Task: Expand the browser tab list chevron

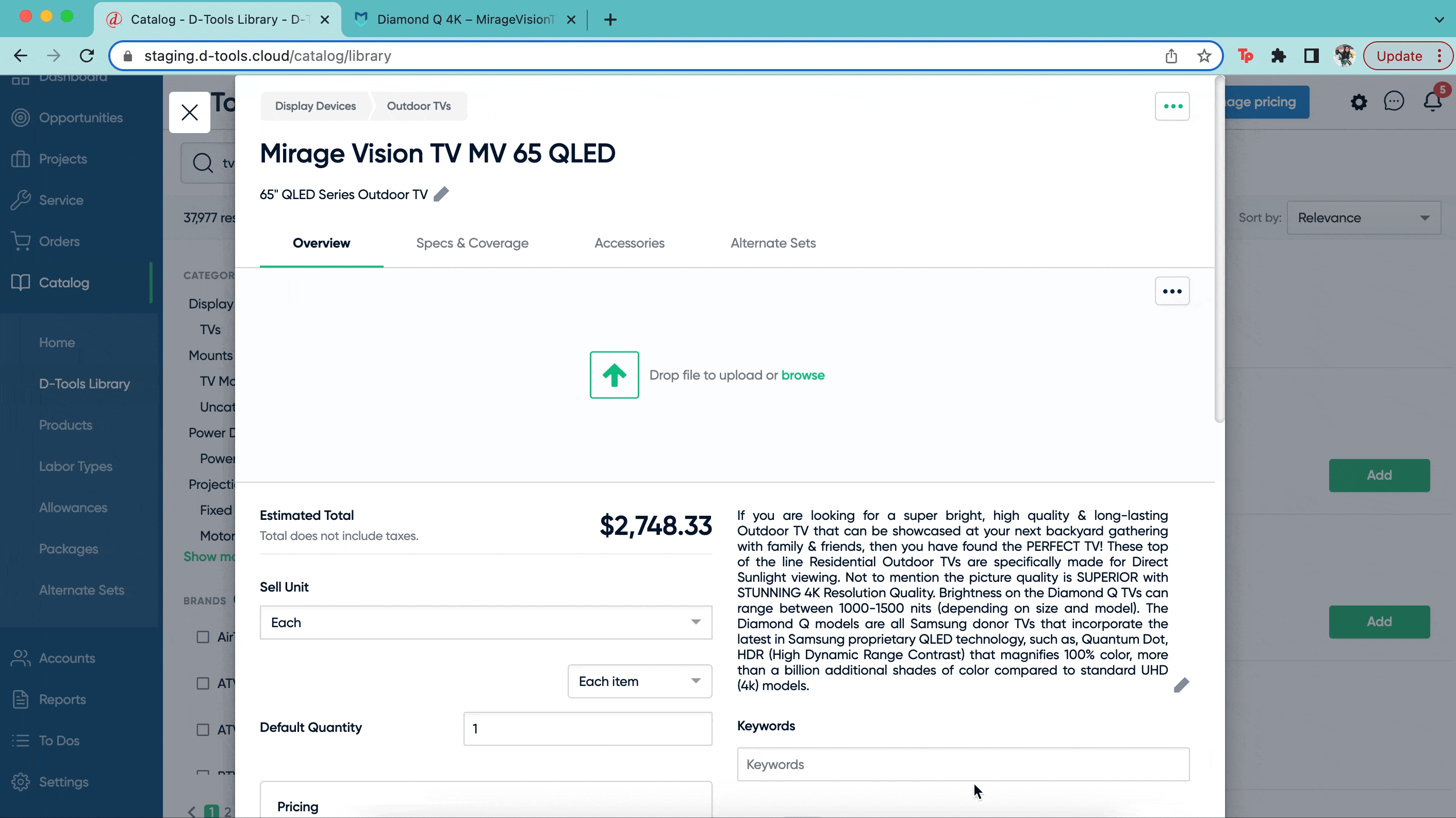Action: (x=1438, y=19)
